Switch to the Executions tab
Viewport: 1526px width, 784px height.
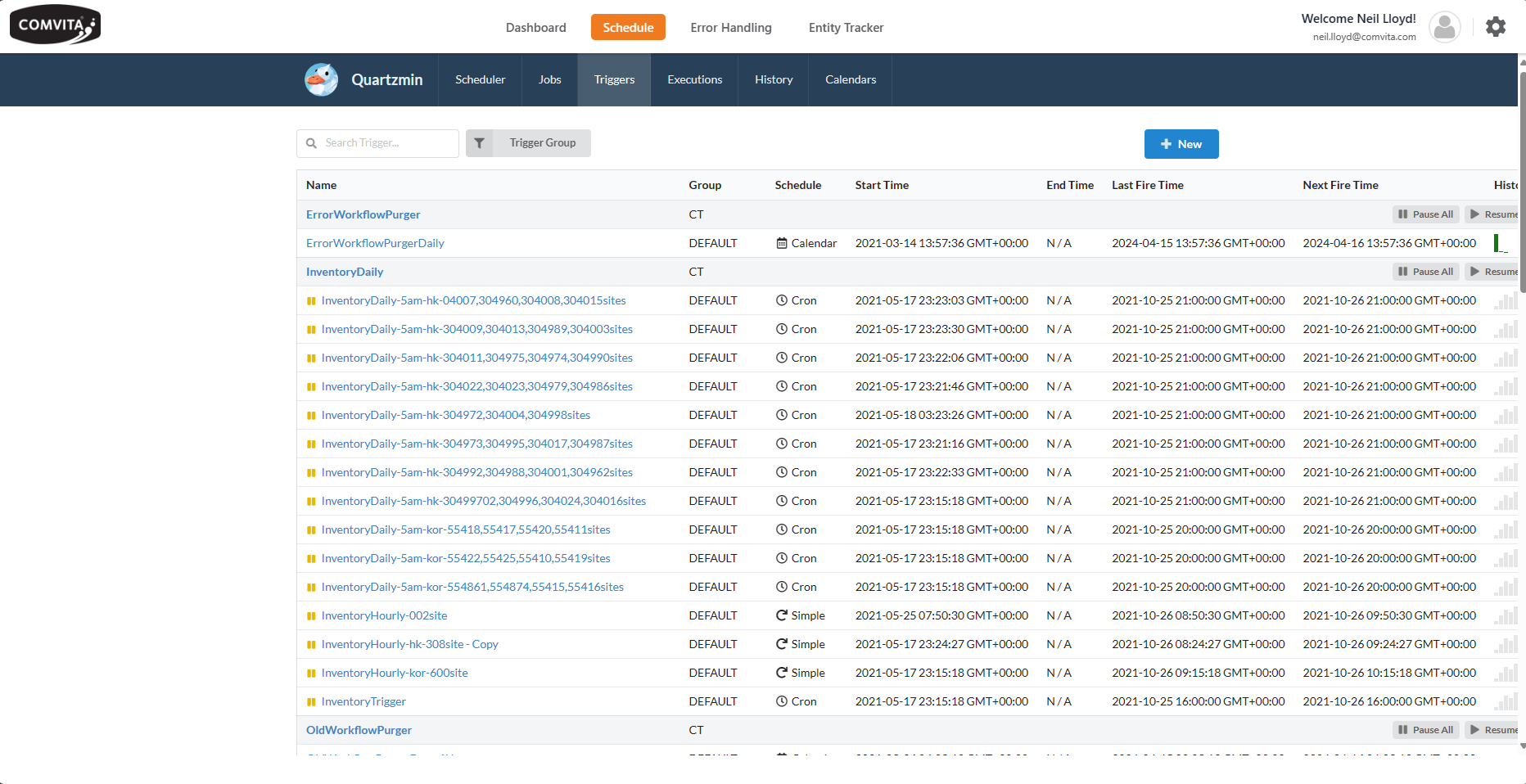[694, 79]
